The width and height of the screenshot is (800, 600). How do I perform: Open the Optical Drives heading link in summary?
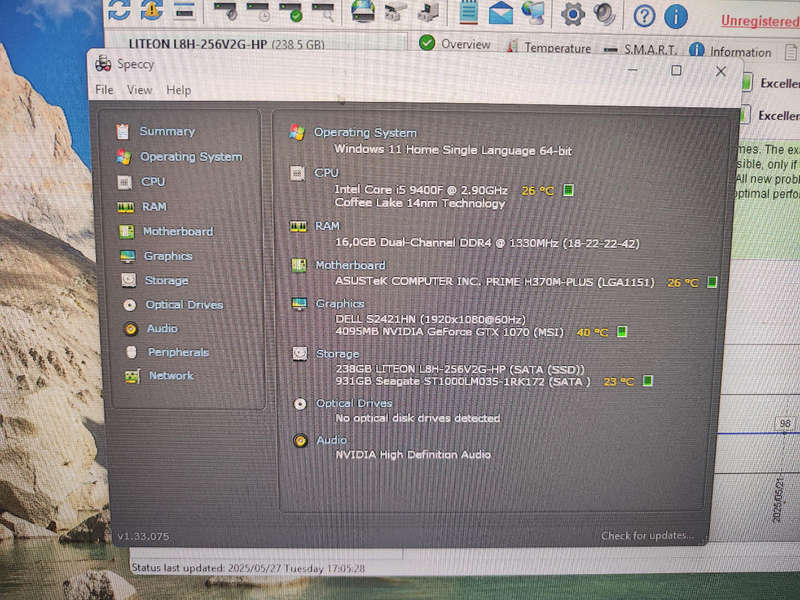354,404
